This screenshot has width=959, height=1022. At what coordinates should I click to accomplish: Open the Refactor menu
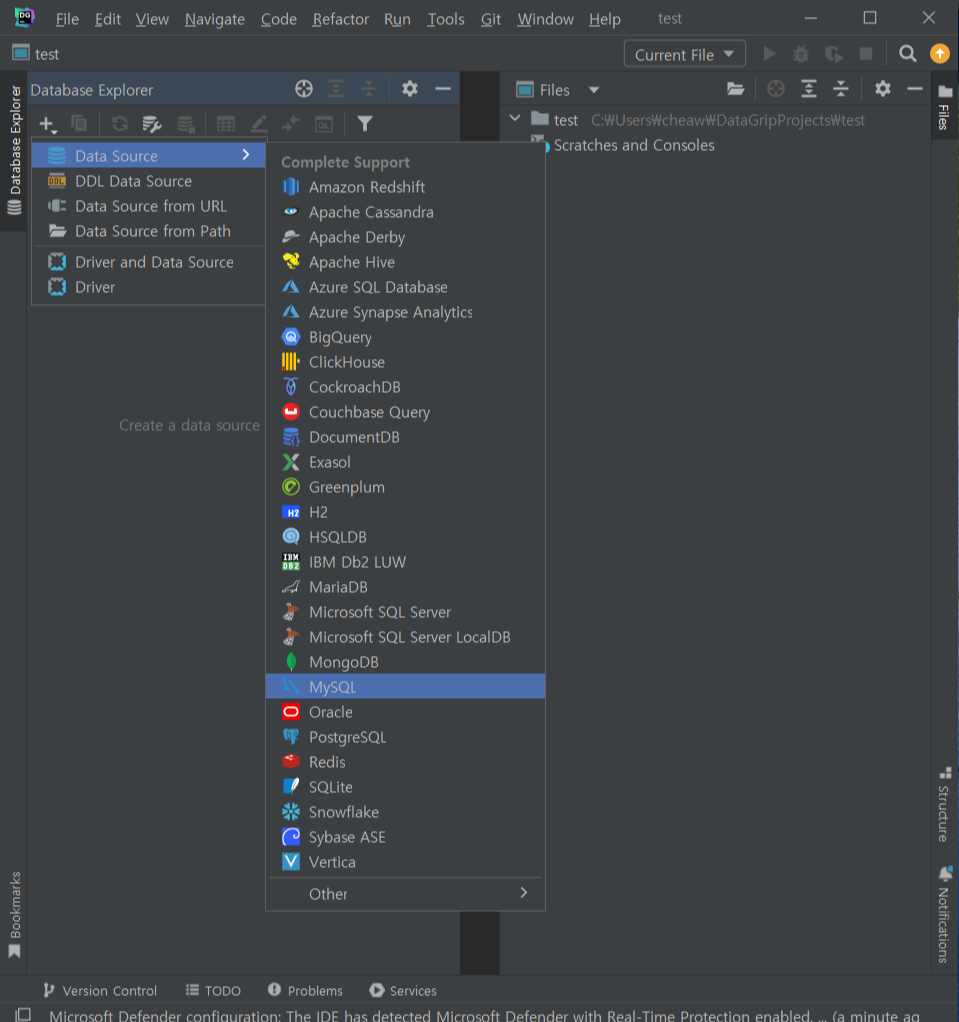click(340, 19)
